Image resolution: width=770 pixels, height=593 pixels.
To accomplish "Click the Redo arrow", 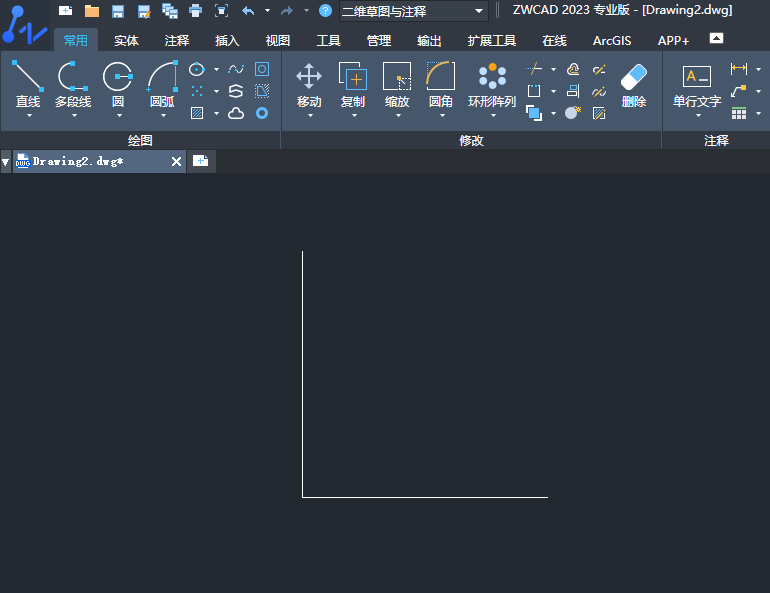I will 287,10.
